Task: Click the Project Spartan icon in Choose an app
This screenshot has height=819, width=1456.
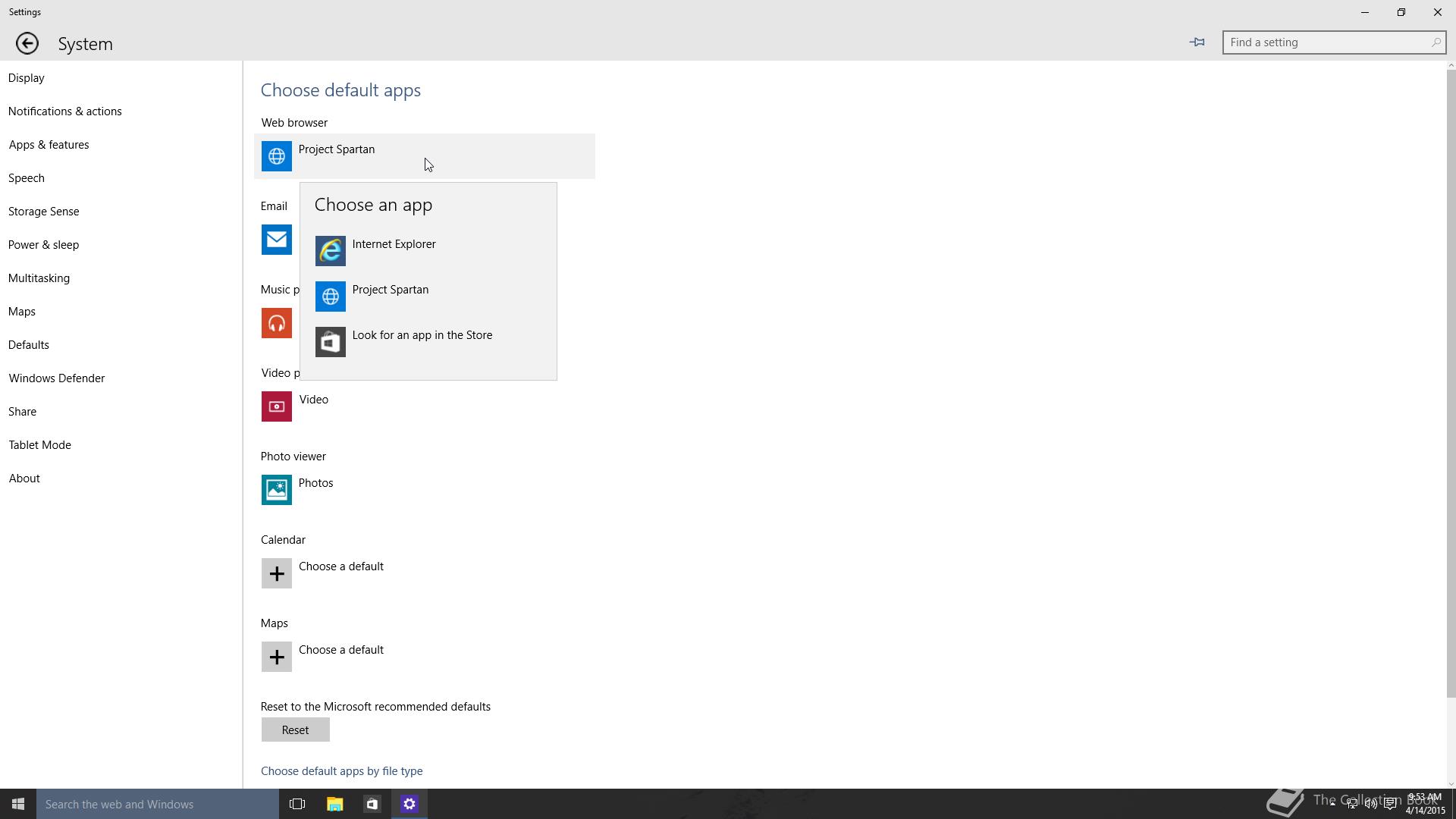Action: pyautogui.click(x=331, y=297)
